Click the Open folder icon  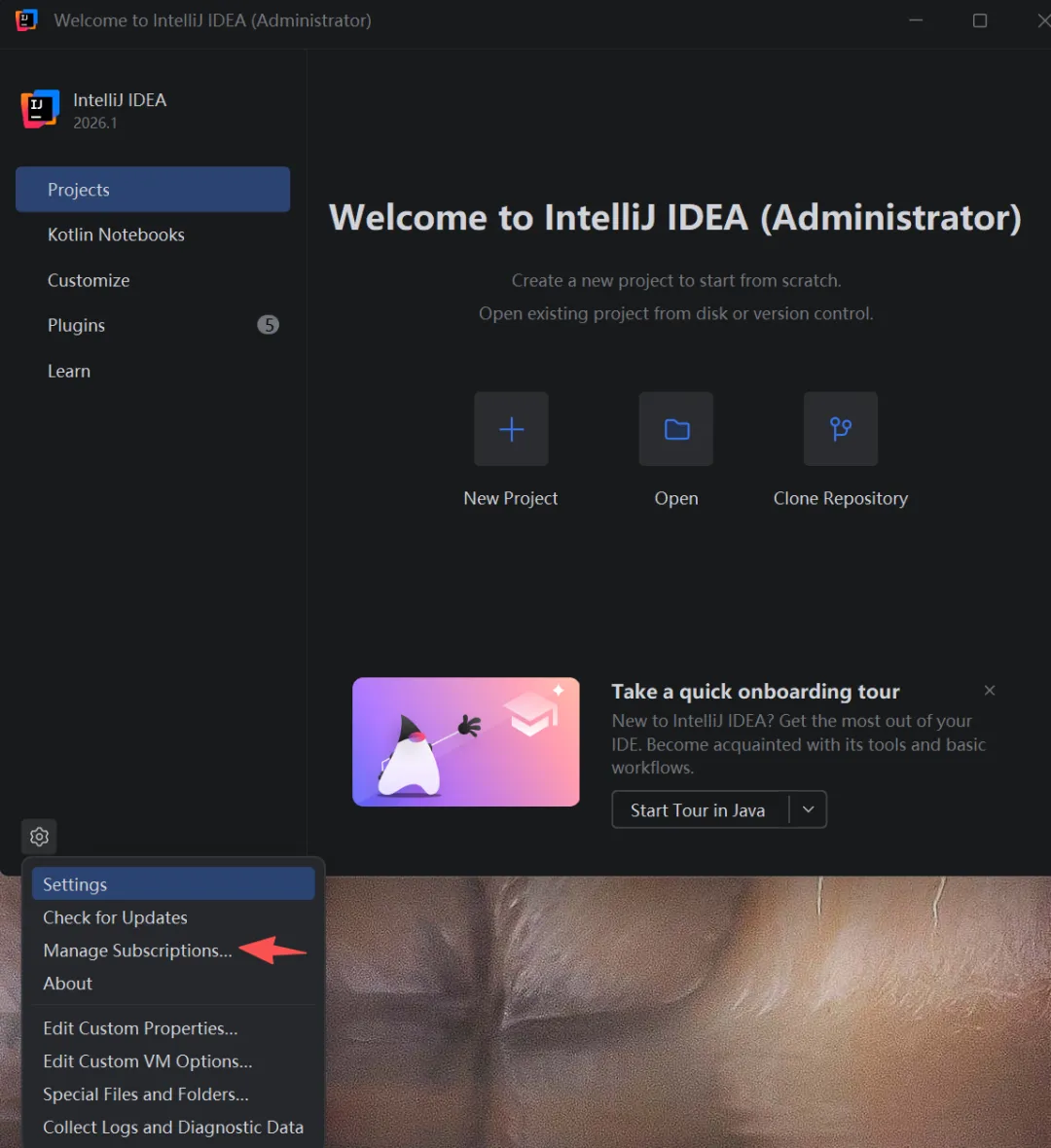tap(676, 429)
